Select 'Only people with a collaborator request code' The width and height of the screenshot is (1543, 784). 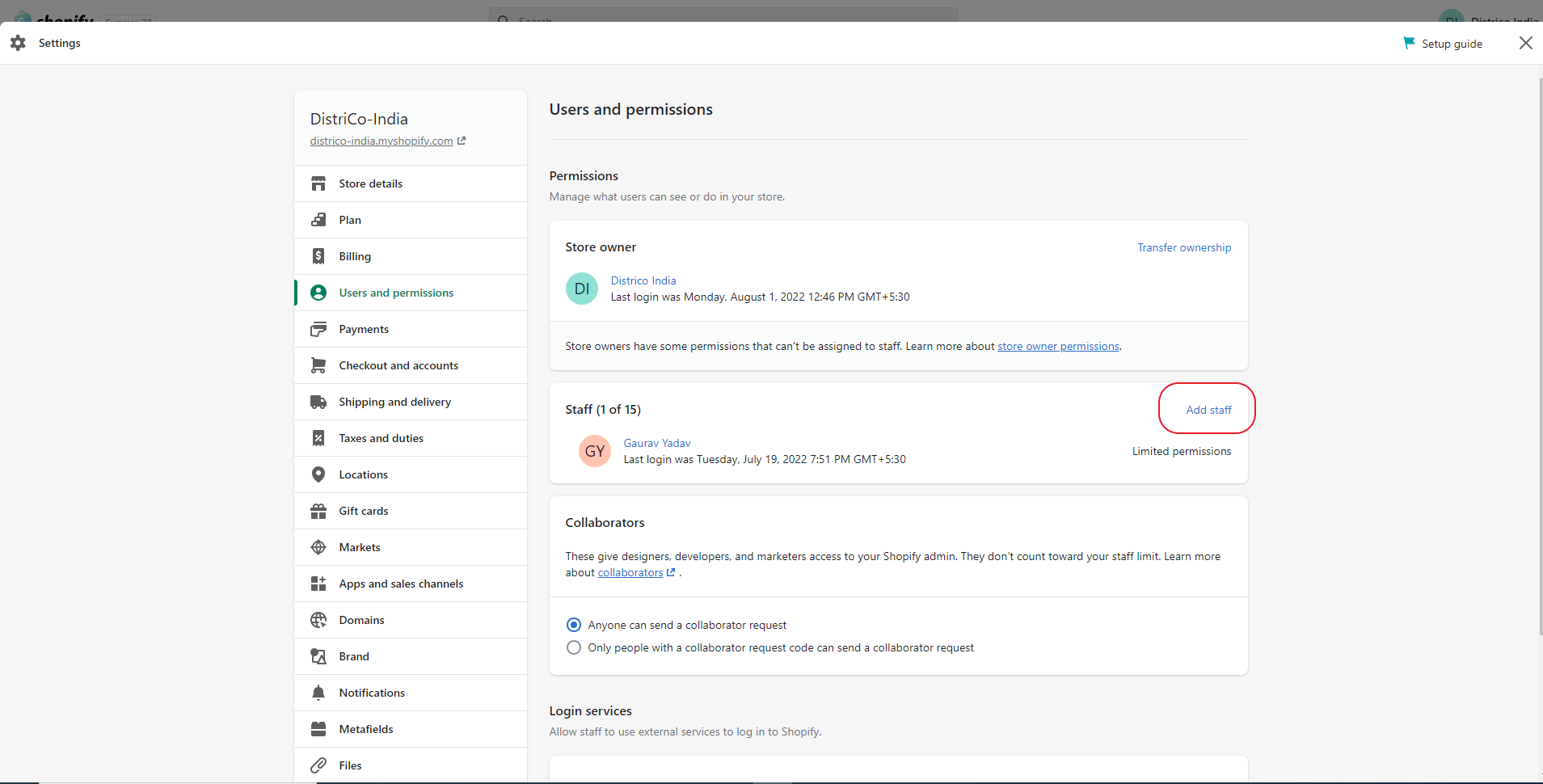[x=574, y=647]
